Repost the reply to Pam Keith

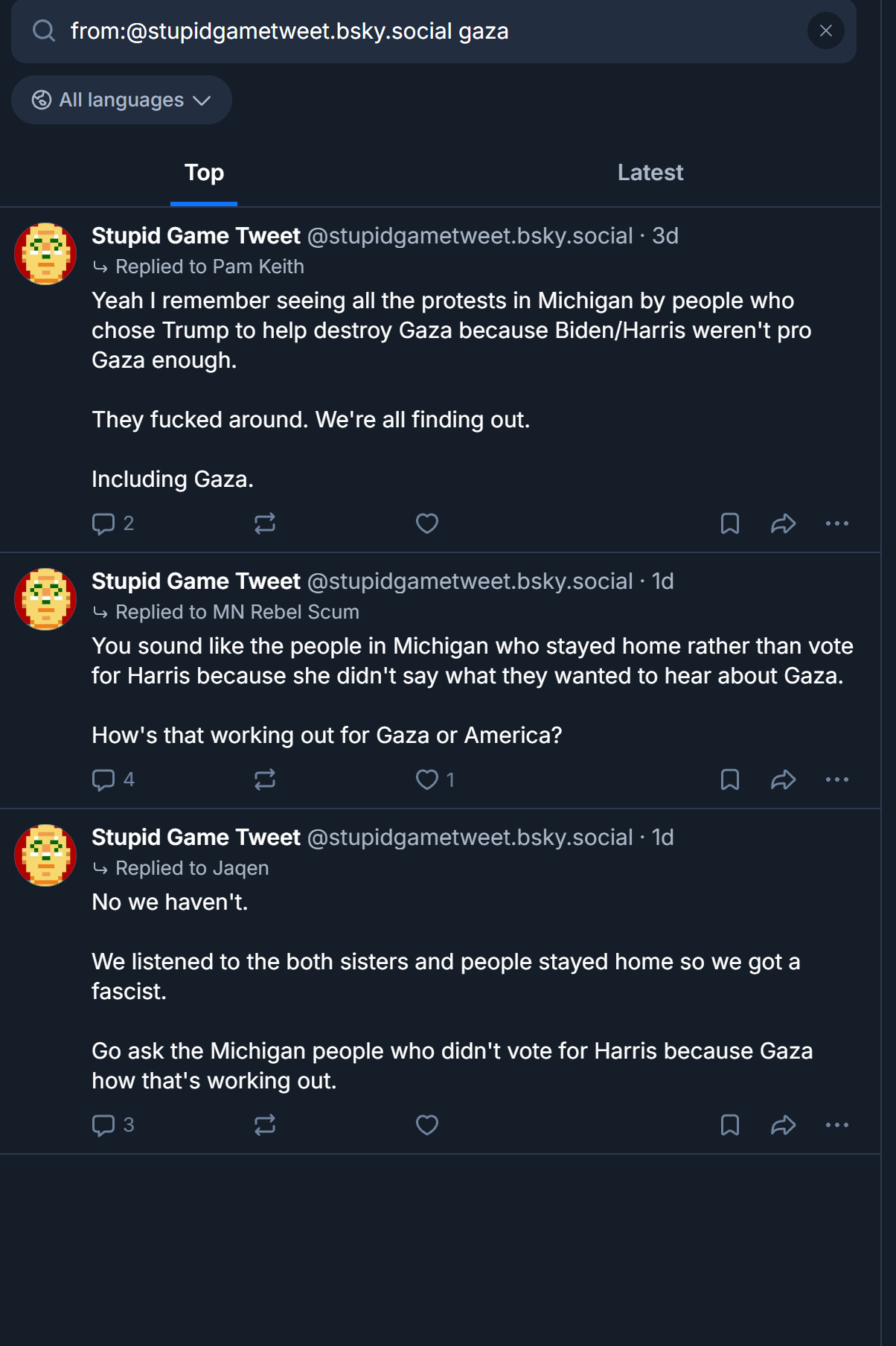(265, 523)
